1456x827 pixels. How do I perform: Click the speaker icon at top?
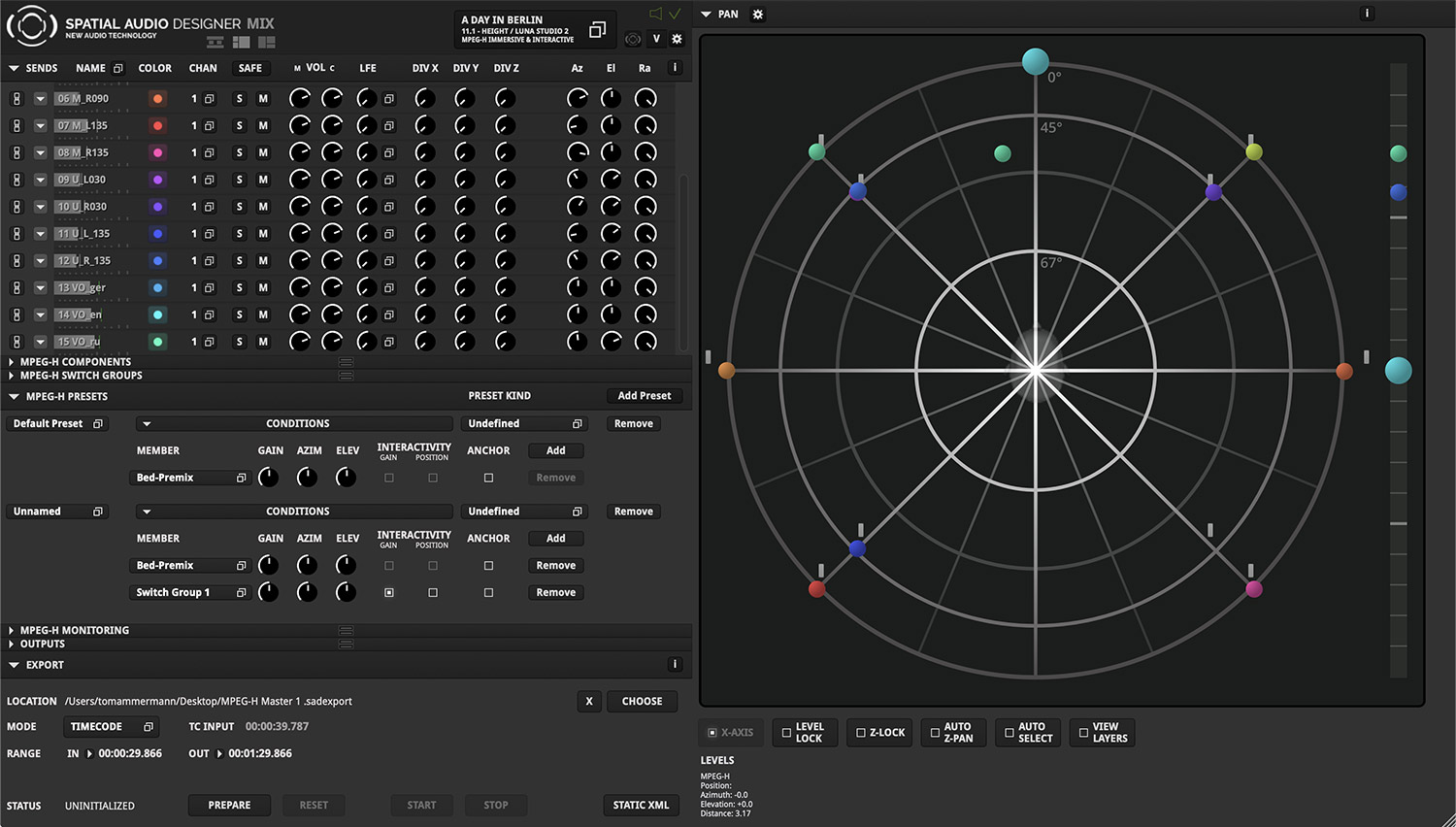[656, 14]
